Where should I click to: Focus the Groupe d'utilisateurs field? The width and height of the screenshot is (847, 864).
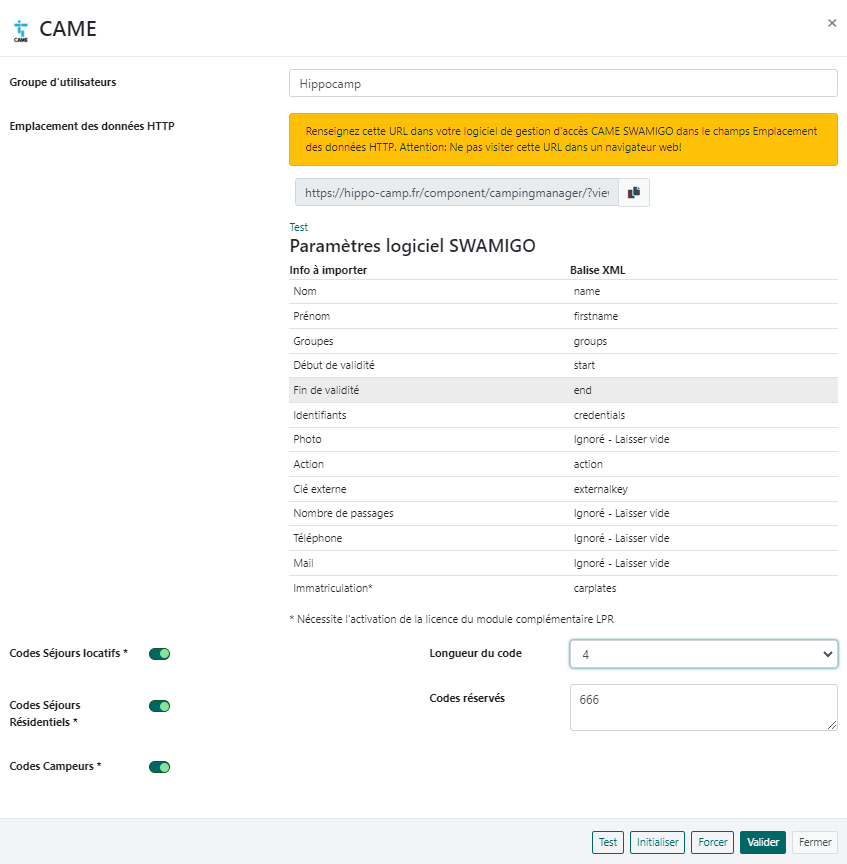[562, 84]
